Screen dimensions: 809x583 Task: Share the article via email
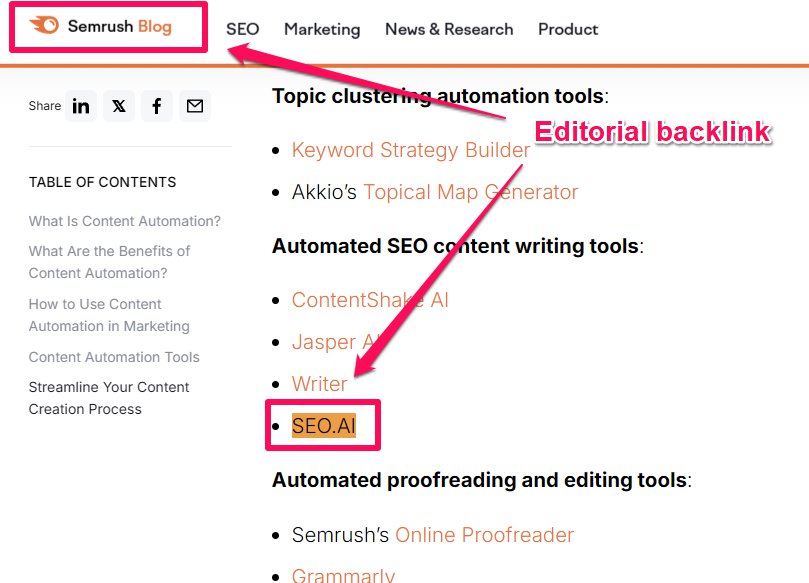point(195,105)
